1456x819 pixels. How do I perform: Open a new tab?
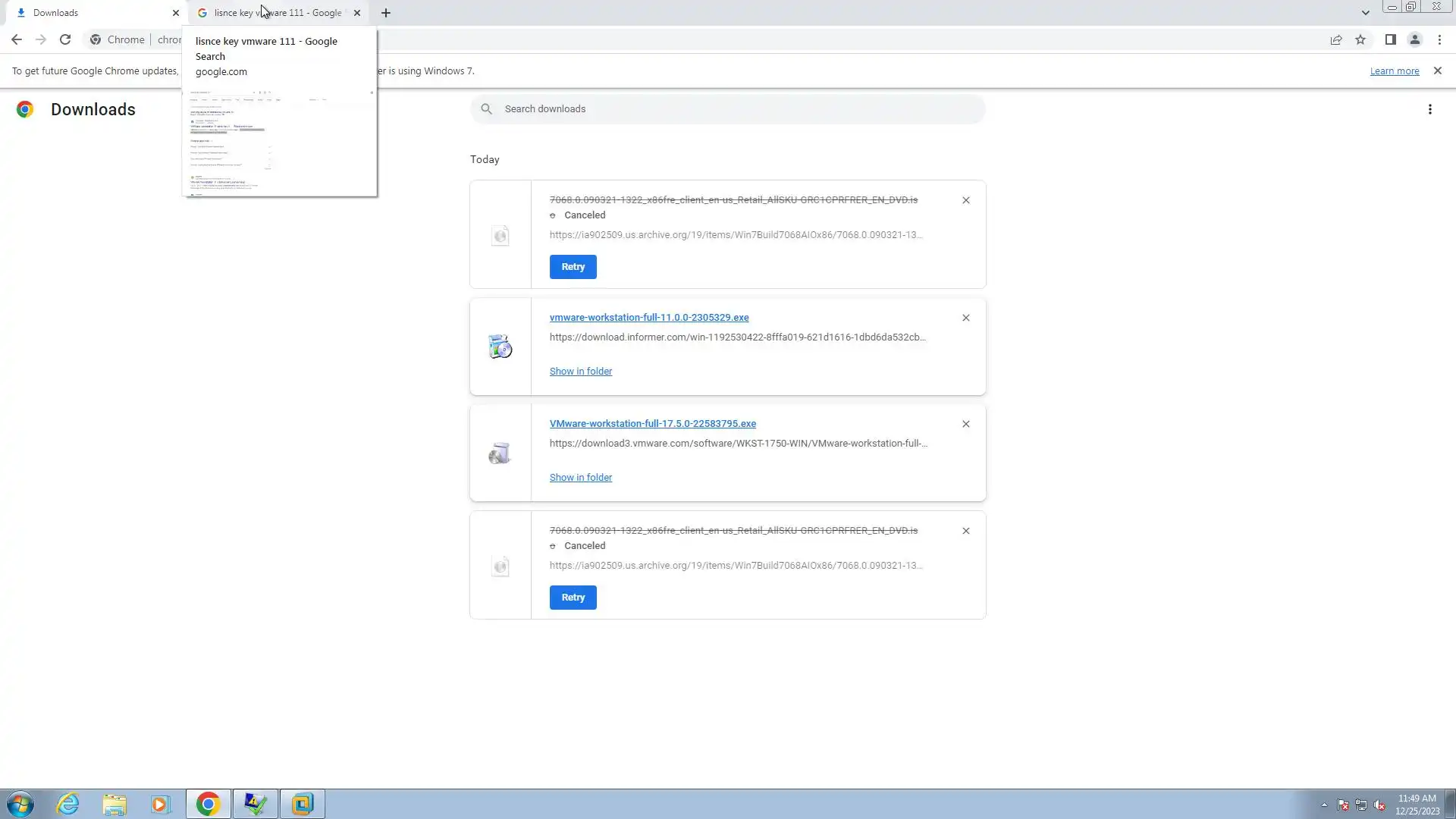386,13
